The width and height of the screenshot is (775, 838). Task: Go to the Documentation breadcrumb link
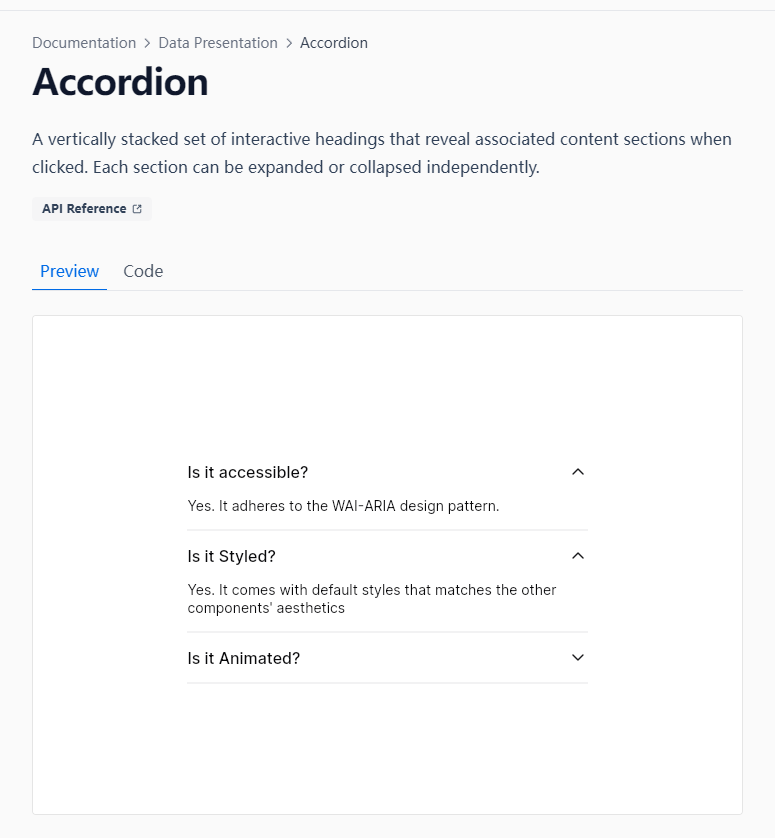pos(84,43)
